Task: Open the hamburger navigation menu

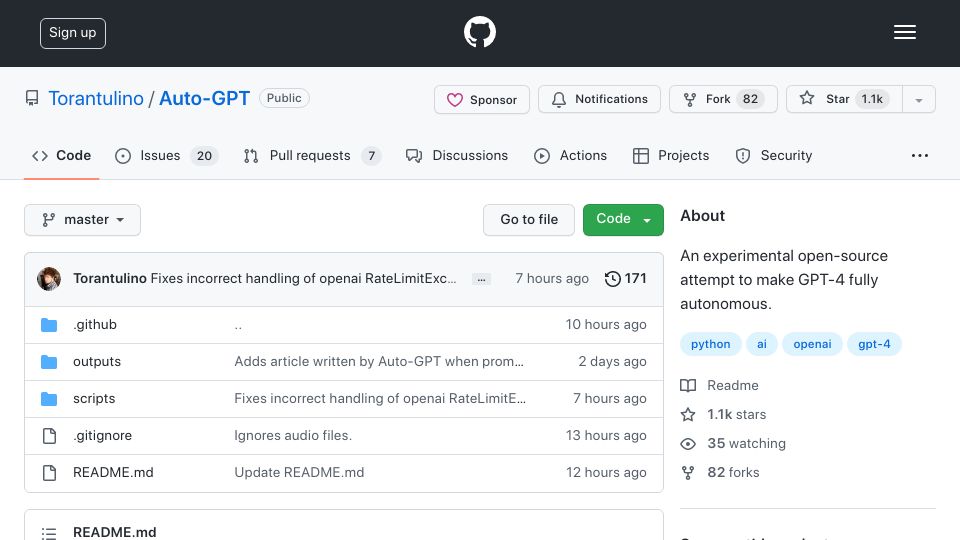Action: [x=904, y=32]
